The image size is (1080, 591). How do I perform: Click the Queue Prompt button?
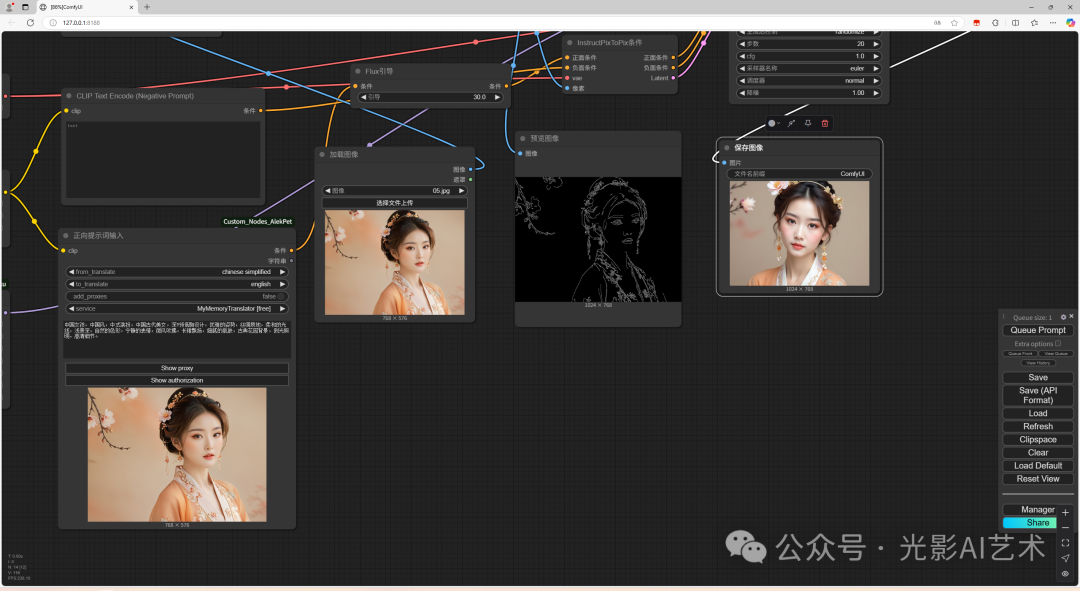click(x=1037, y=330)
